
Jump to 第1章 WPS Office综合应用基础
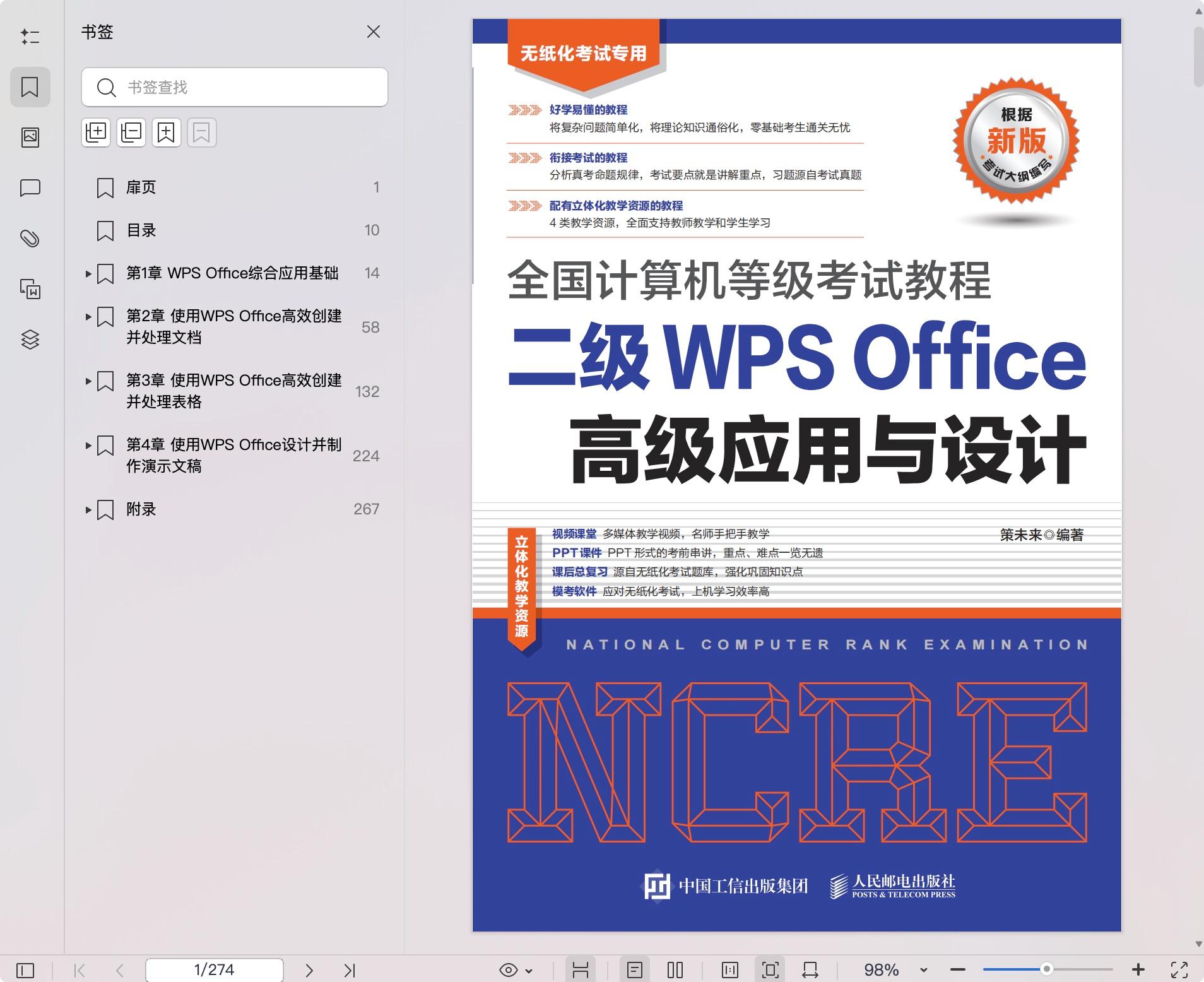[x=232, y=273]
